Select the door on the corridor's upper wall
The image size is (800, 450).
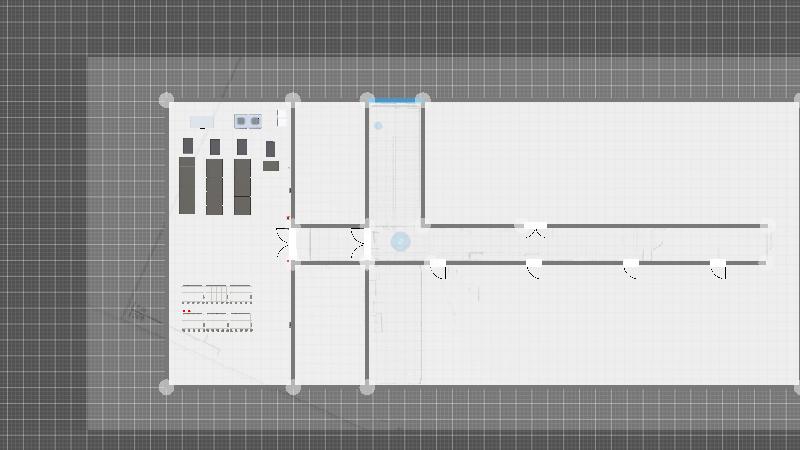(535, 231)
